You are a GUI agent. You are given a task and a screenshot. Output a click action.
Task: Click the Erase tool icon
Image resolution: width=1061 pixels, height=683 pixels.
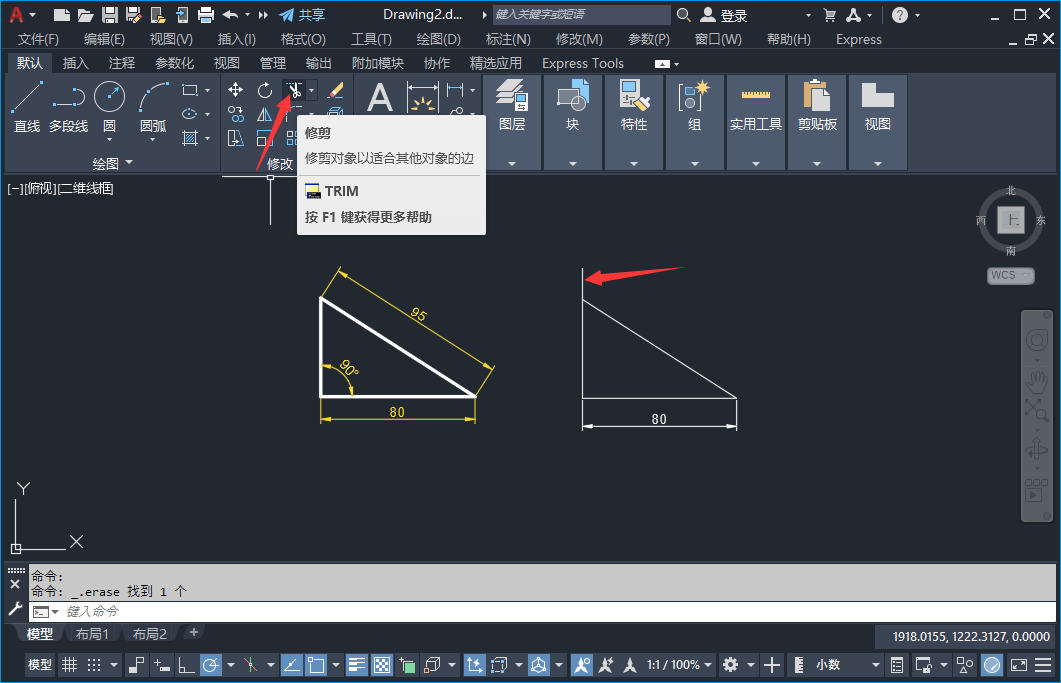[336, 90]
